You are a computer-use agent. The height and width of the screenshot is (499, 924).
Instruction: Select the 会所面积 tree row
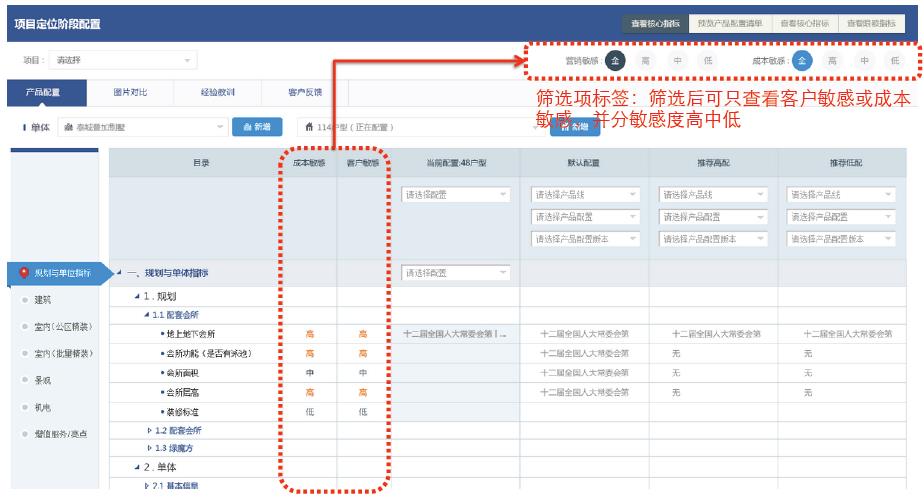point(184,374)
